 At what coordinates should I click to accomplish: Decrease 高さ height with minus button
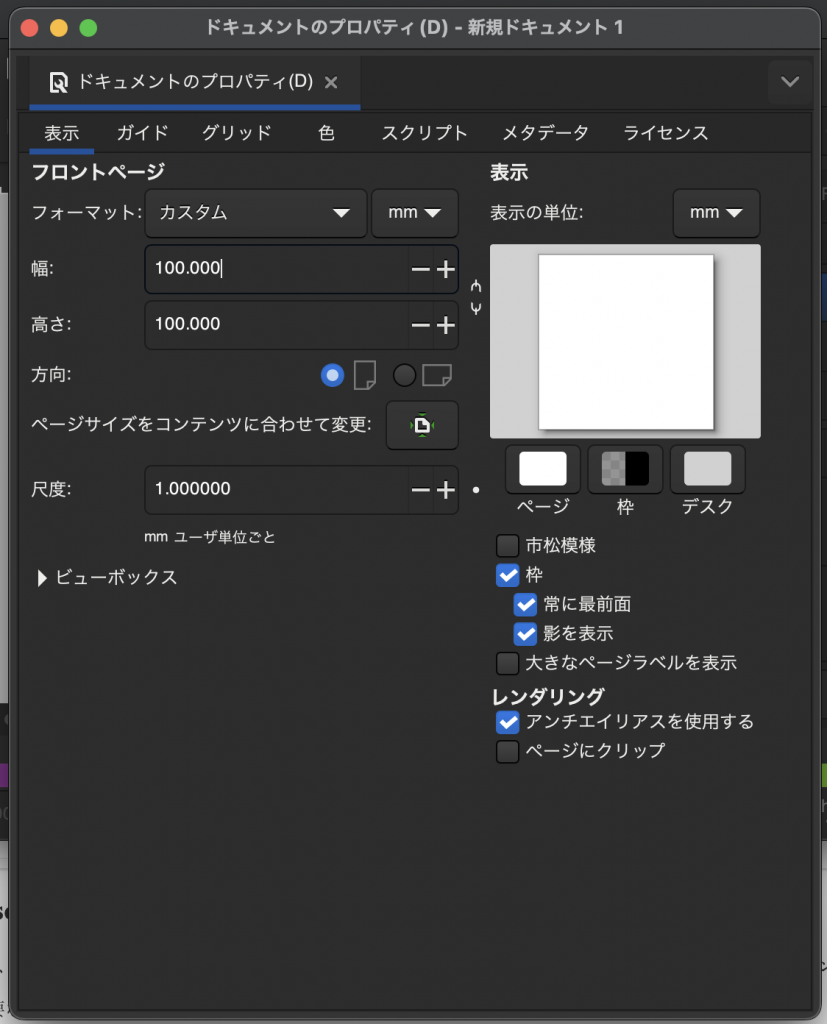point(421,325)
